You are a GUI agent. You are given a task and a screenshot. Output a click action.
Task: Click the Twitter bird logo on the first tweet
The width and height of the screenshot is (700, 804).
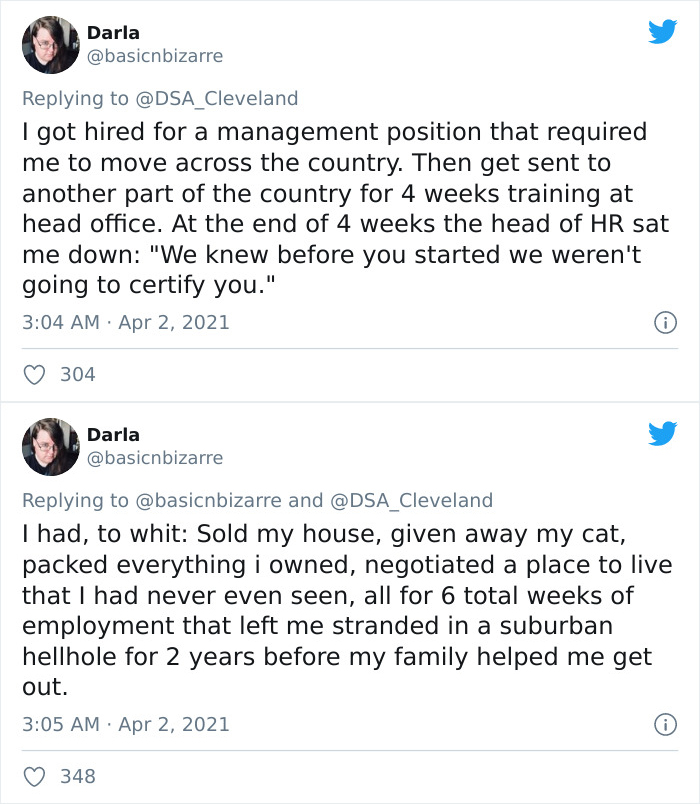[x=663, y=32]
